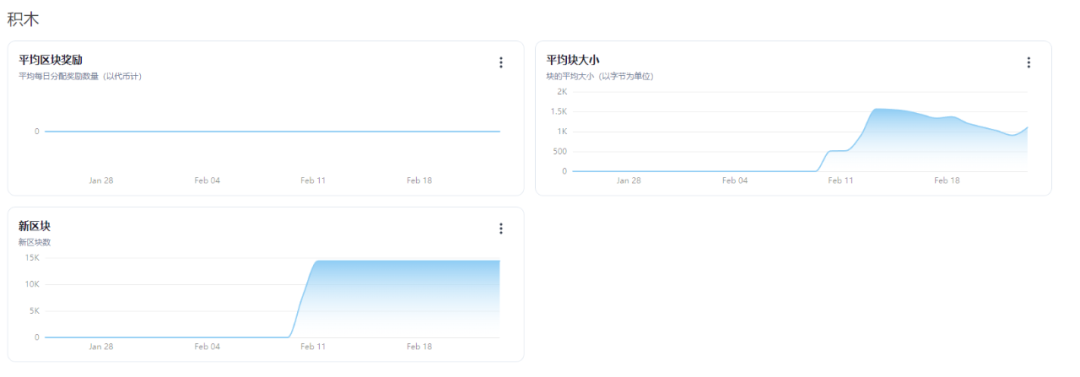Click the 平均每日分配奖励数量 subtitle
The height and width of the screenshot is (377, 1080).
80,77
